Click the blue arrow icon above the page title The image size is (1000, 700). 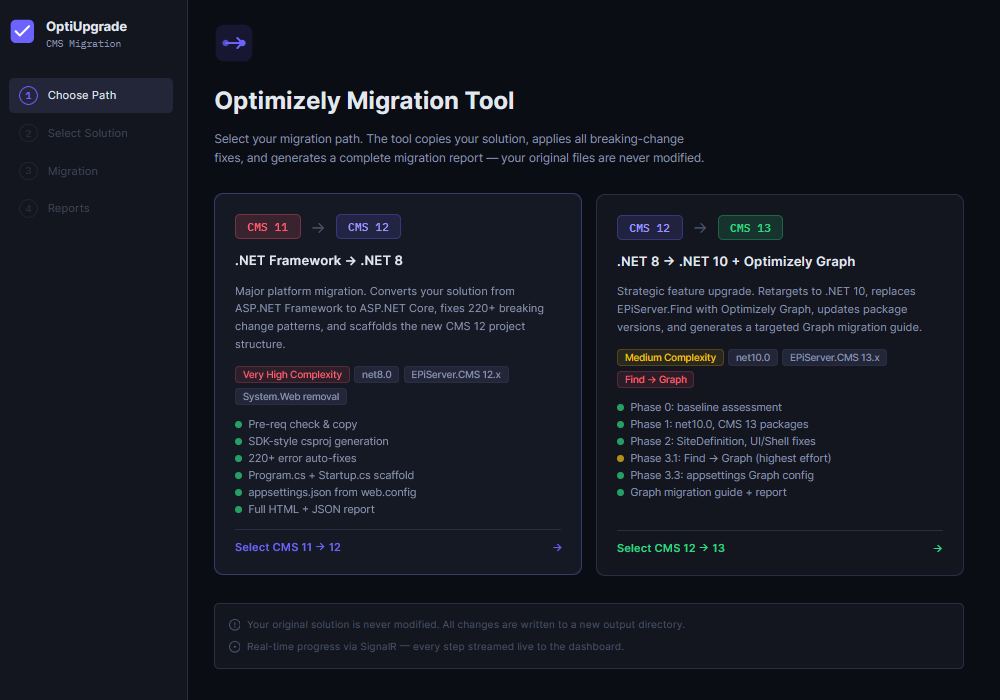[x=233, y=43]
